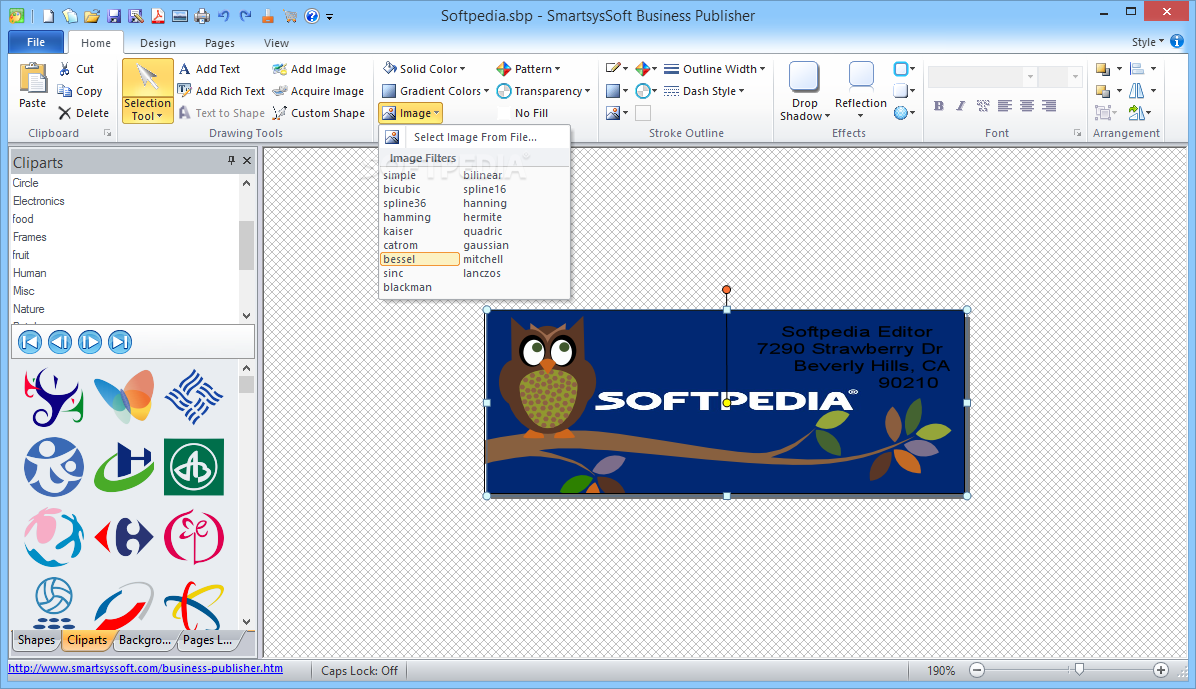Viewport: 1196px width, 689px height.
Task: Toggle Bold formatting in Font group
Action: pos(939,106)
